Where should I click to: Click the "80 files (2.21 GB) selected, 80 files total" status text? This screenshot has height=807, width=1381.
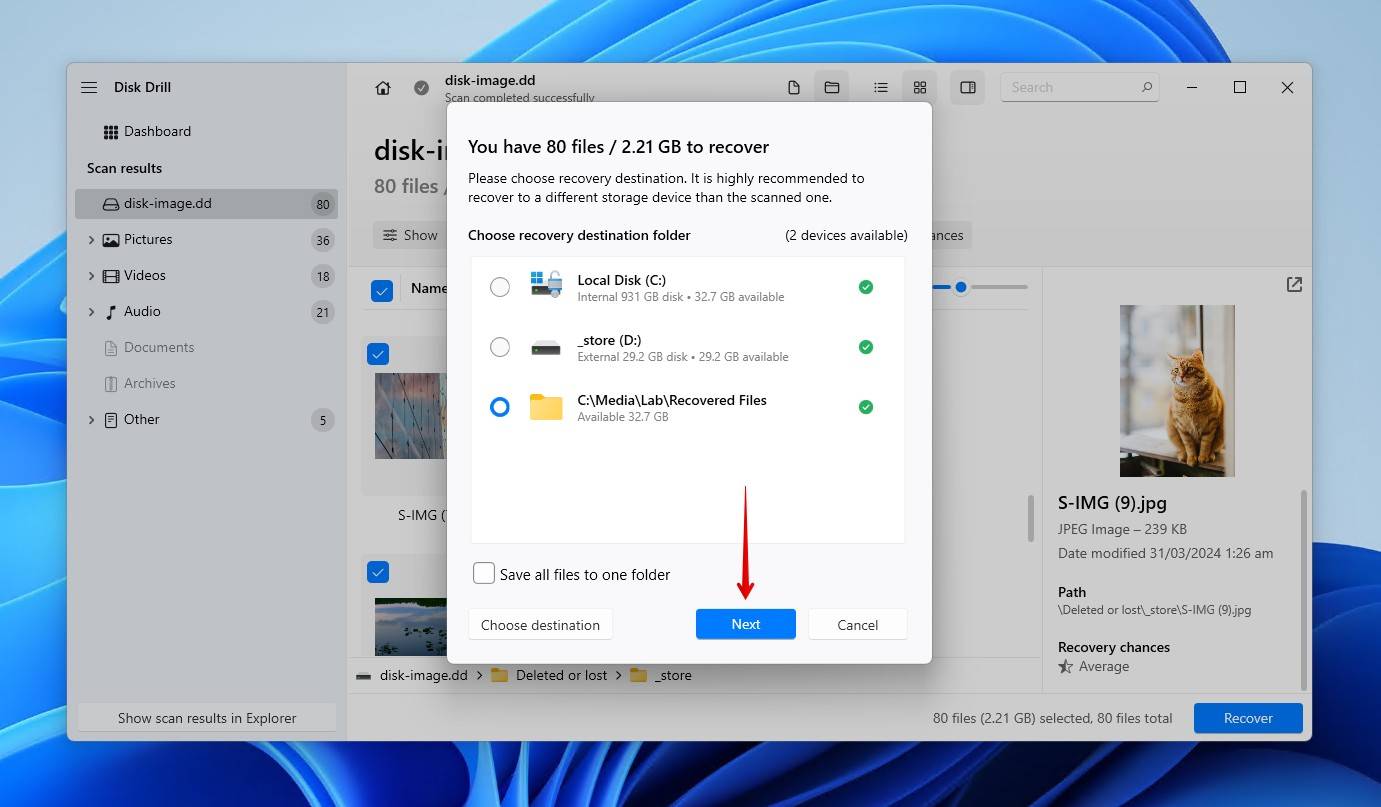click(1055, 718)
